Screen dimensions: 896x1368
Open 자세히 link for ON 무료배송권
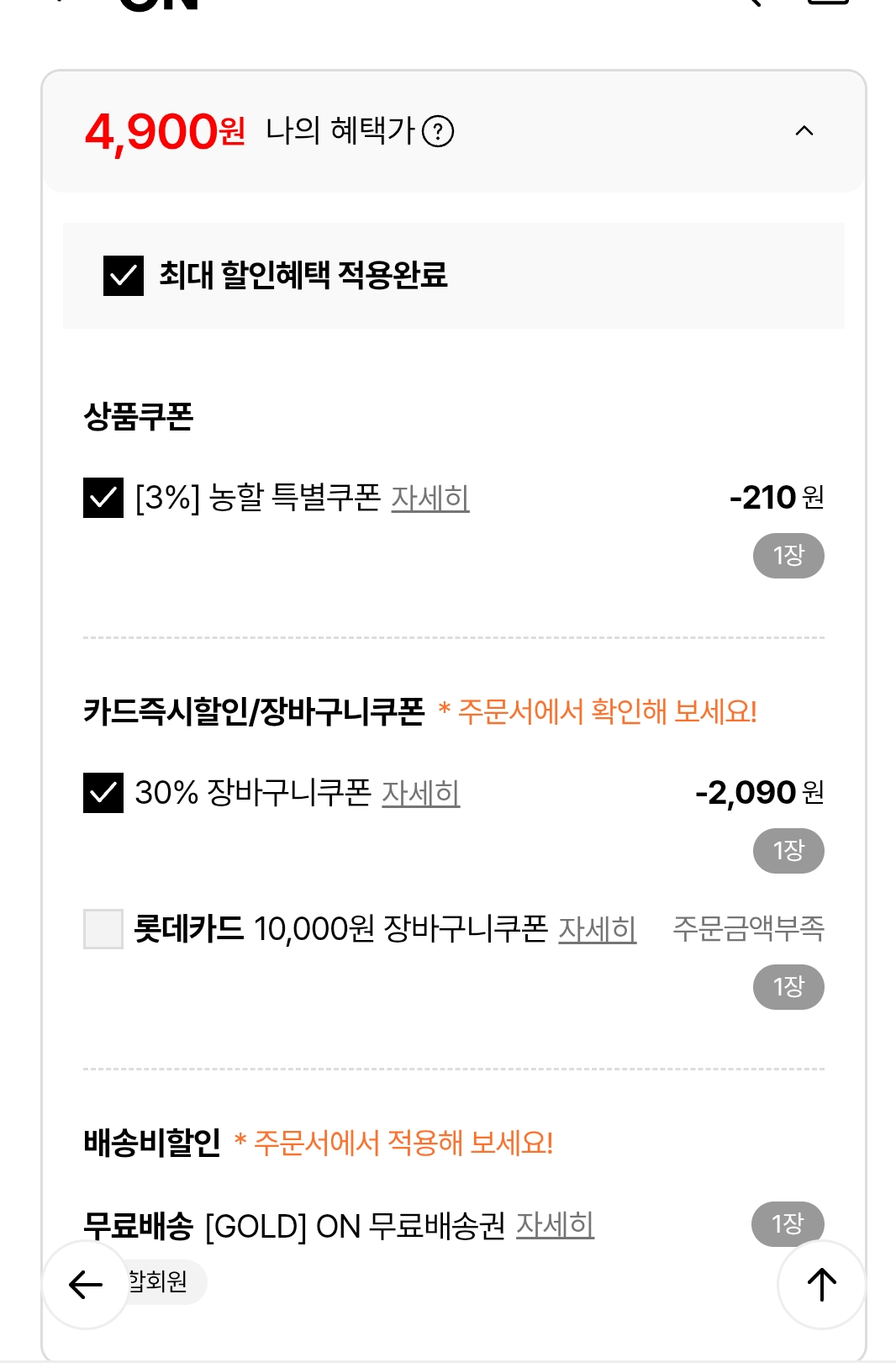tap(555, 1225)
